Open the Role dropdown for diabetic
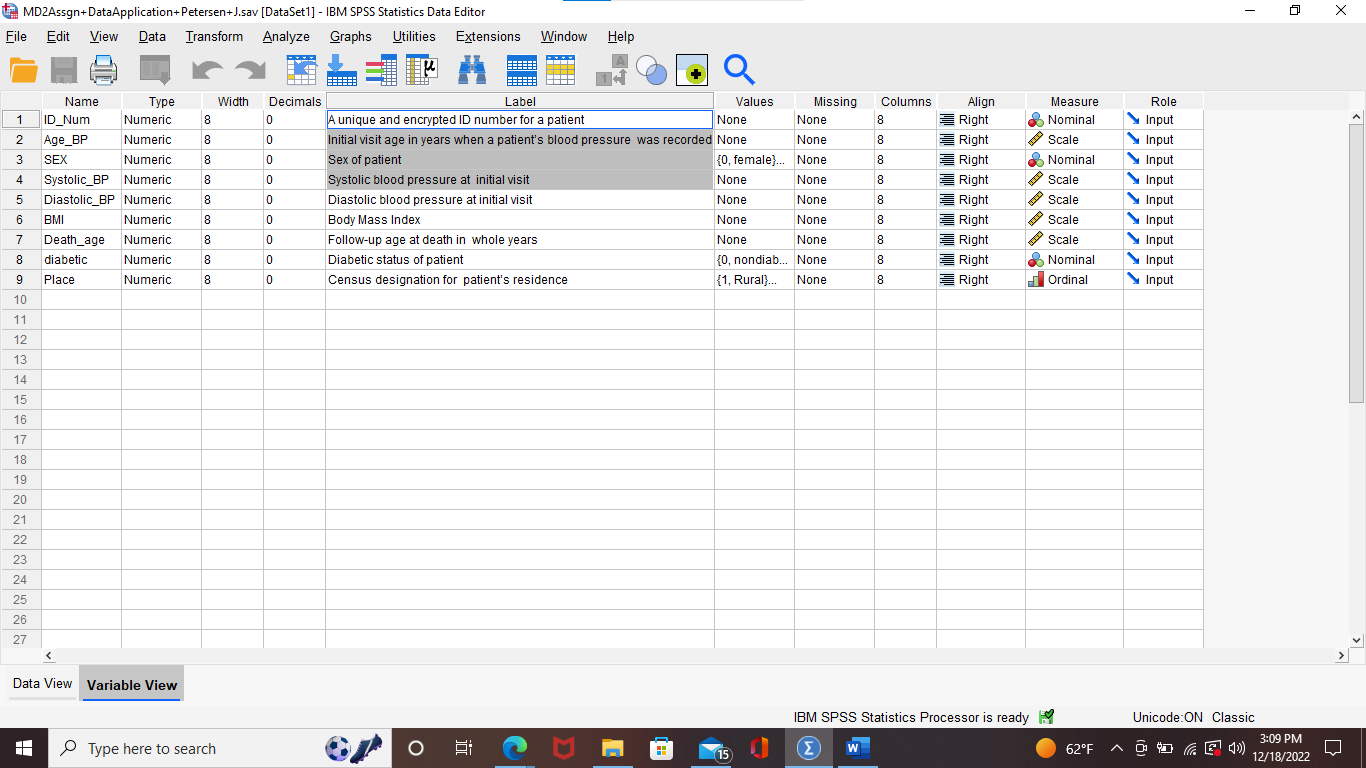 1162,259
